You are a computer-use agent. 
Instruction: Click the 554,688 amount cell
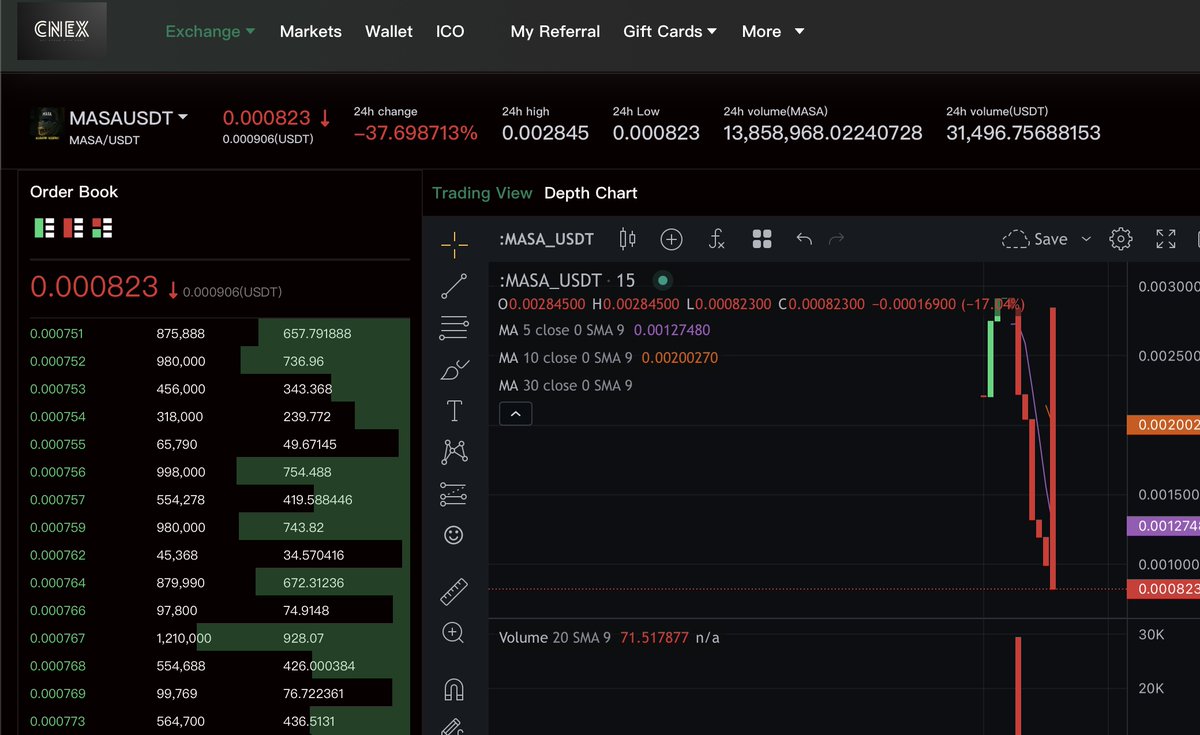coord(181,666)
